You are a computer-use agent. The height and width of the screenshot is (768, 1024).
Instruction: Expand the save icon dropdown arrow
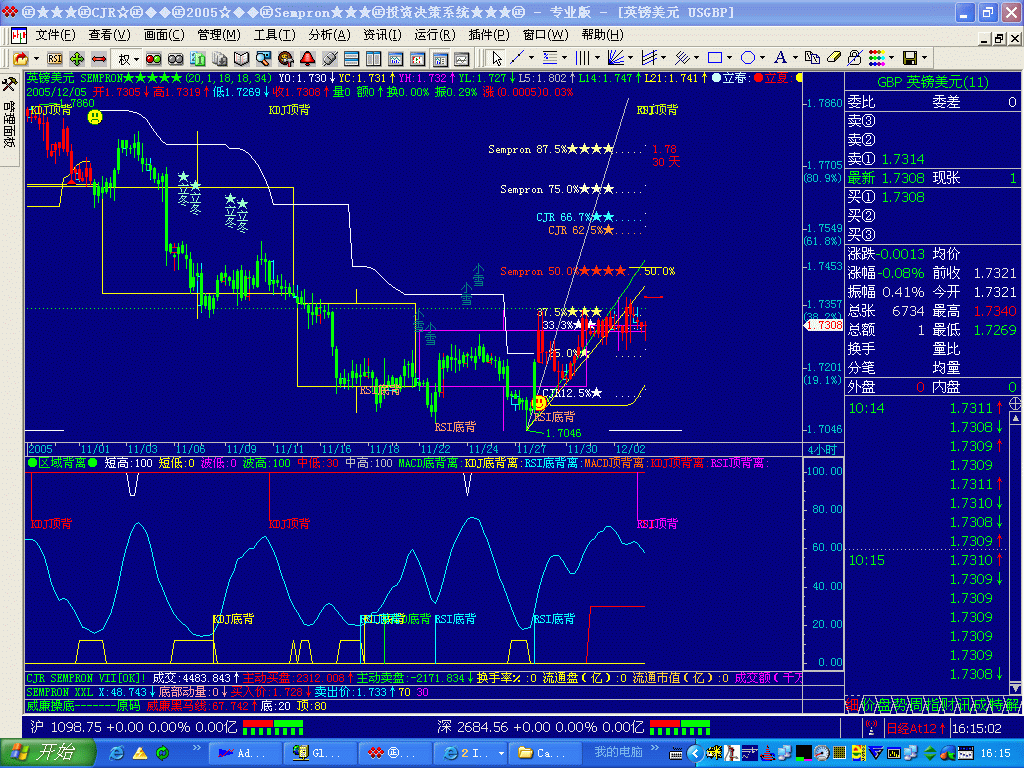(925, 58)
